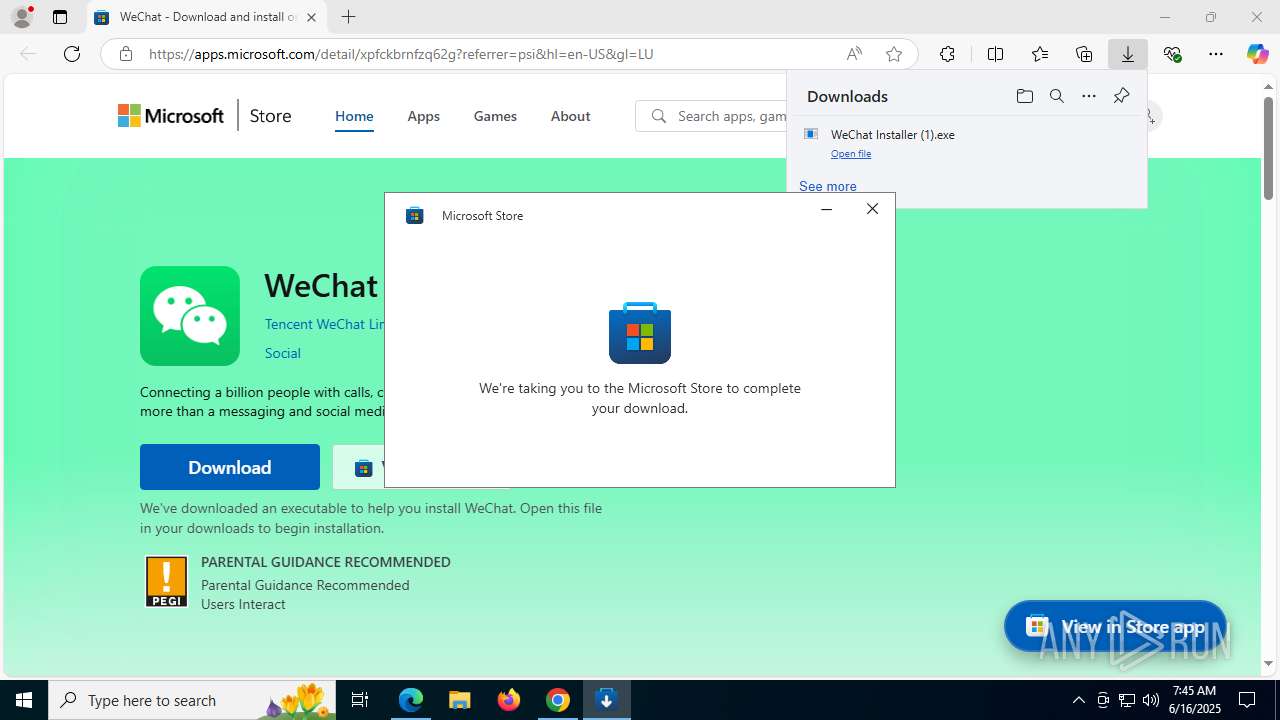Open the Apps tab
This screenshot has height=720, width=1280.
tap(423, 116)
